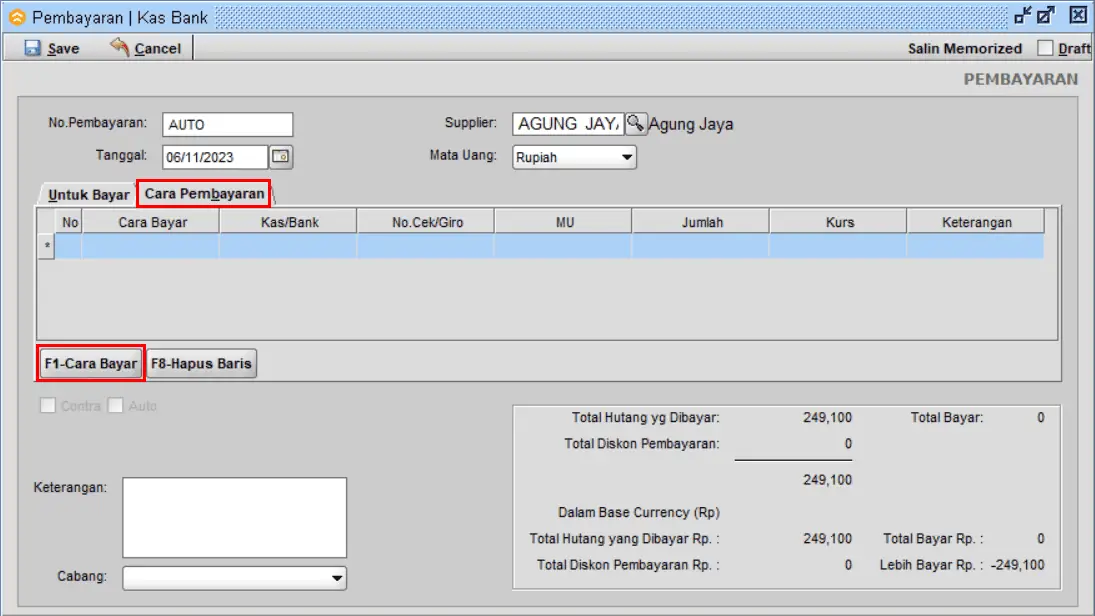Click the Cancel label in the toolbar
Screen dimensions: 1095x616
157,48
